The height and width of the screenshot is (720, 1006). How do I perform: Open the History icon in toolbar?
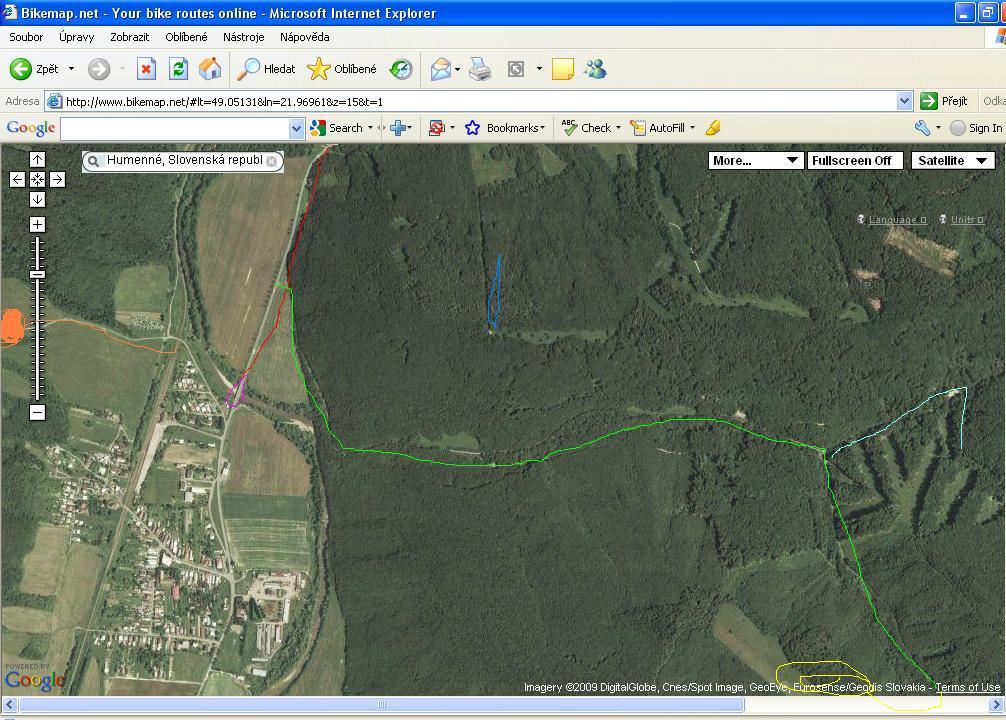tap(401, 69)
